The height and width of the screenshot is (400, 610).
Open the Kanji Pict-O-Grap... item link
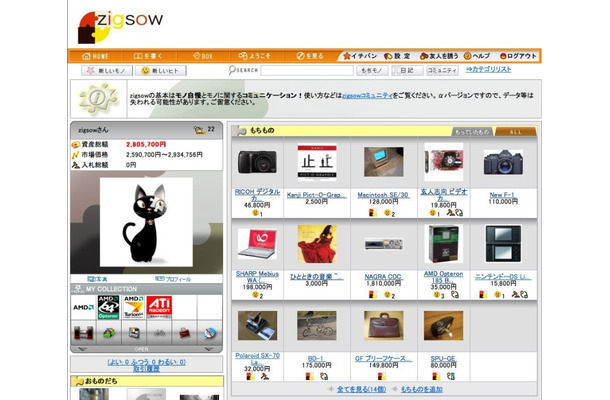click(316, 195)
